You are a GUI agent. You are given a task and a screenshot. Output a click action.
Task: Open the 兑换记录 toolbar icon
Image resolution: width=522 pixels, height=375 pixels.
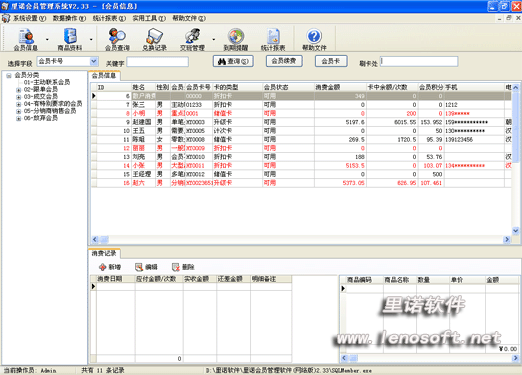tap(154, 36)
